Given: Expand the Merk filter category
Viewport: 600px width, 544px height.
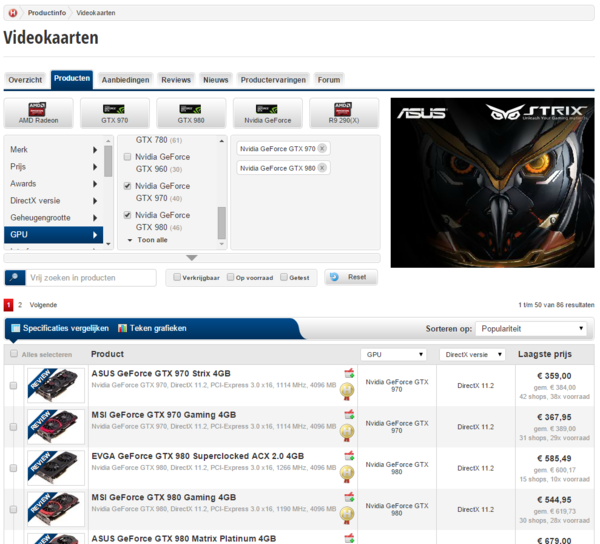Looking at the screenshot, I should pos(54,150).
